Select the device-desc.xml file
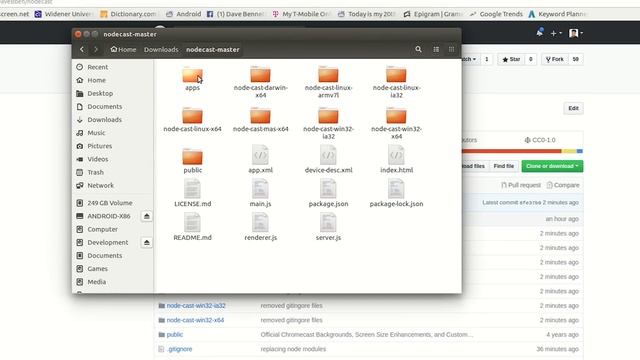 click(x=328, y=159)
